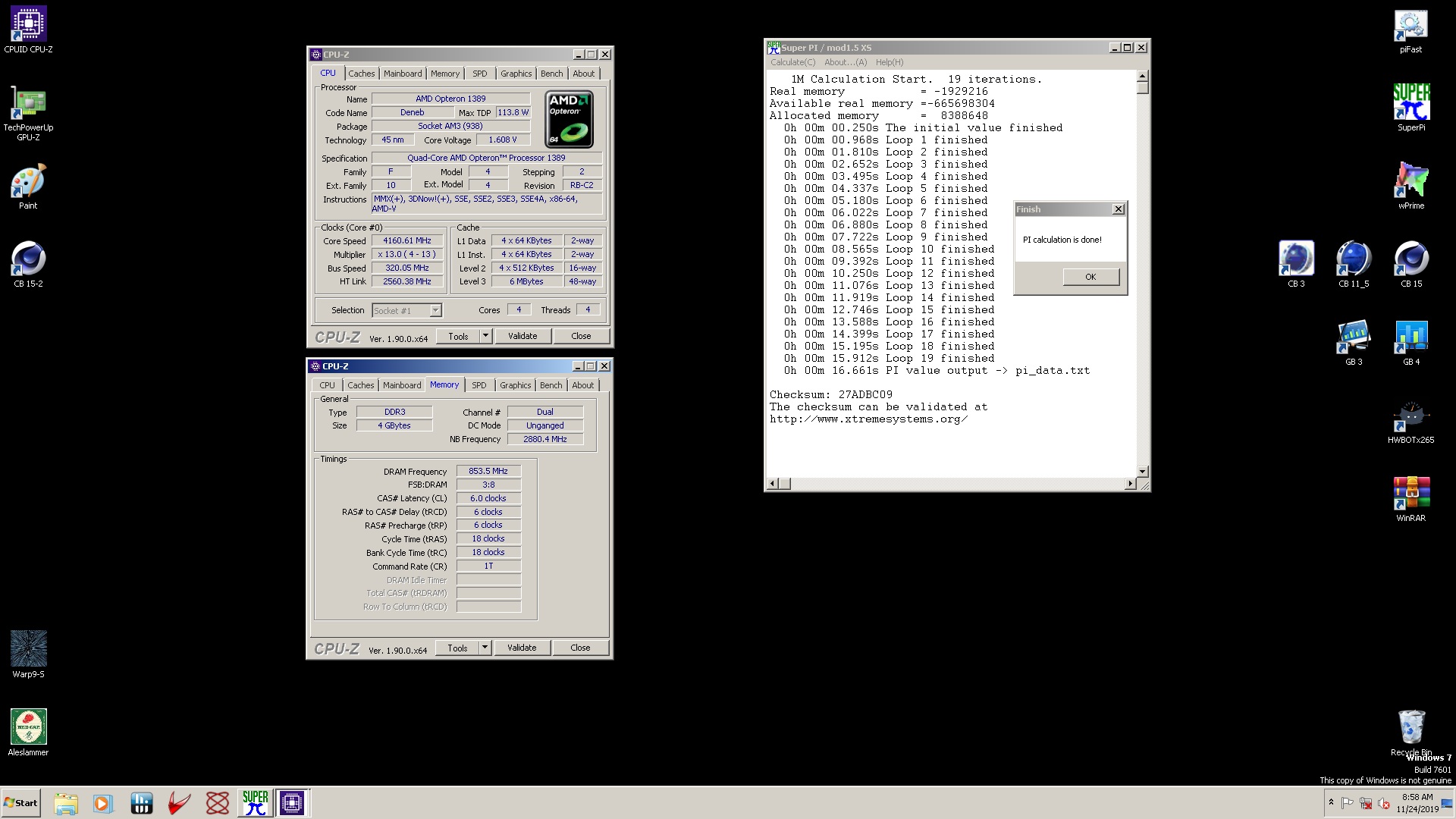Click the taskbar clock showing 8:58 AM
Screen dimensions: 1456x819
(1417, 803)
